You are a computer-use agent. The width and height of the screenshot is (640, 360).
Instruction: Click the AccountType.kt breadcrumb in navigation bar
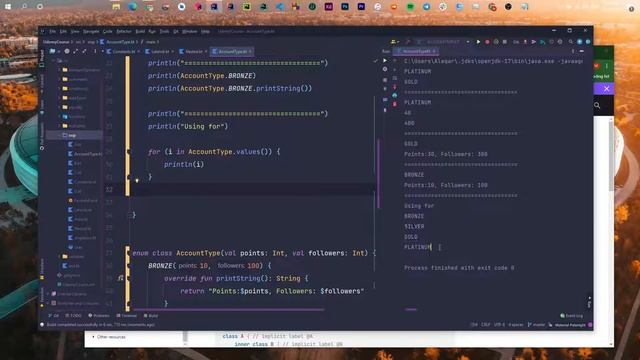click(117, 42)
